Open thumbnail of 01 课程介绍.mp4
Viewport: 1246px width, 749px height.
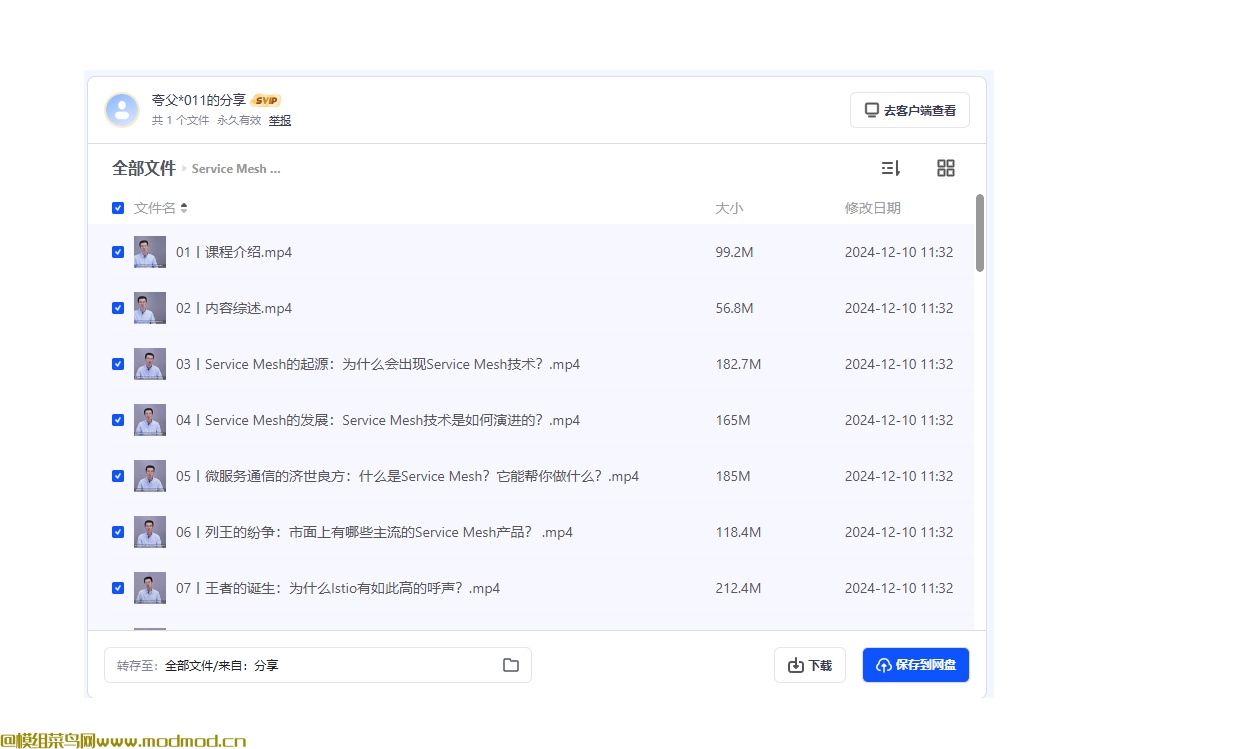[150, 252]
